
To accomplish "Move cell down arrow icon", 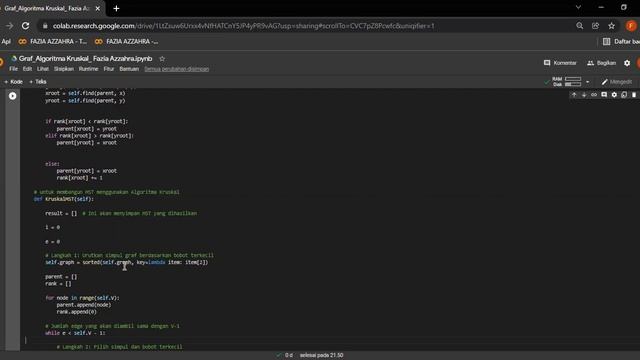I will (584, 95).
